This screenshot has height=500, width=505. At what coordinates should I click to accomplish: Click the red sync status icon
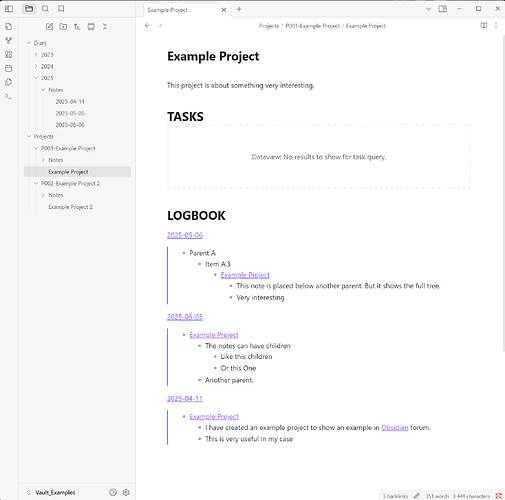click(498, 496)
